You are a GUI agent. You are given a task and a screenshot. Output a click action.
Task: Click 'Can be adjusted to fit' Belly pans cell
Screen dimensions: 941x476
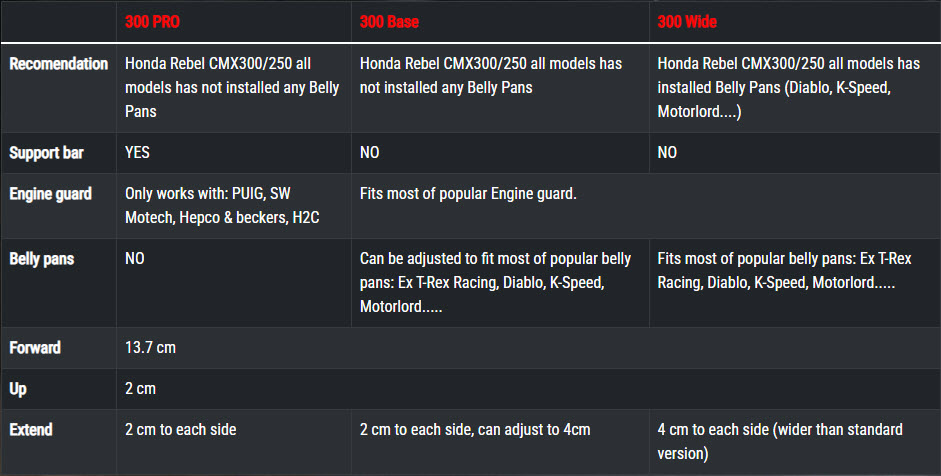coord(495,282)
